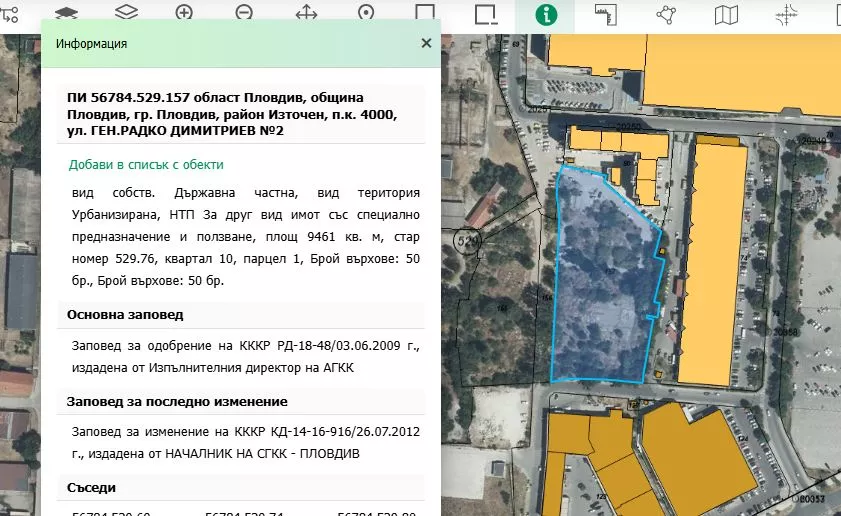Zoom in with the plus magnifier
Image resolution: width=841 pixels, height=516 pixels.
pyautogui.click(x=184, y=14)
